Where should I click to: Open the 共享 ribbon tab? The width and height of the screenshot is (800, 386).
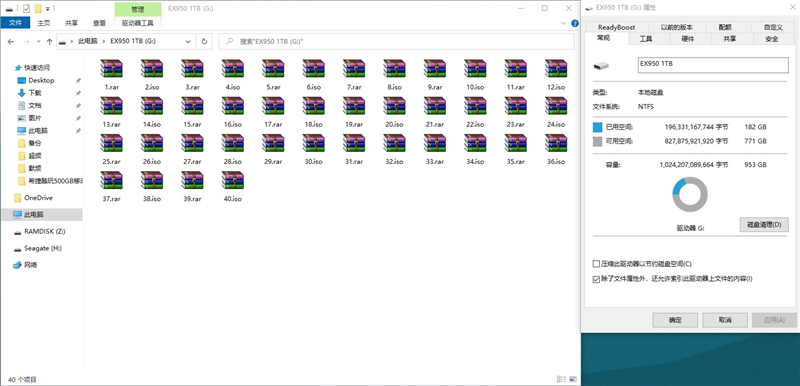(71, 23)
